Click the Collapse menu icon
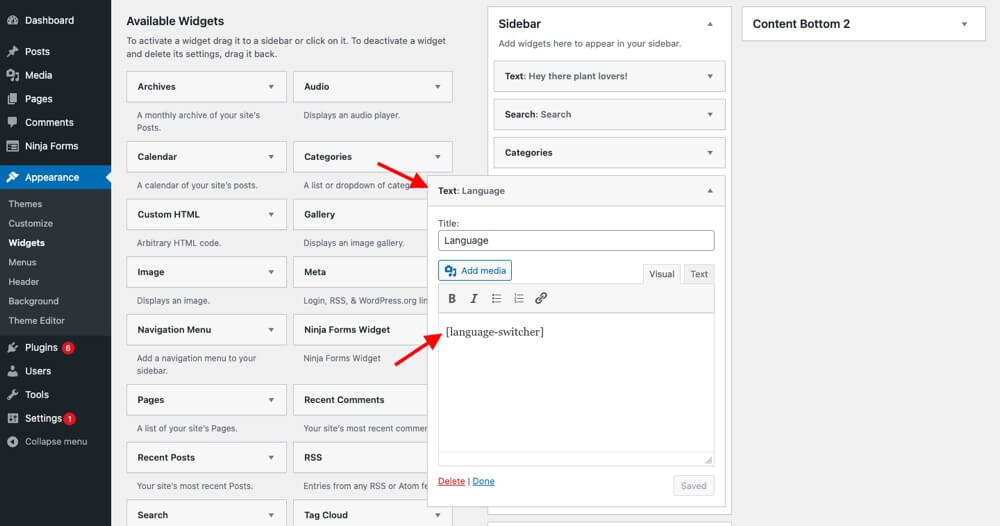The image size is (1000, 526). [12, 441]
